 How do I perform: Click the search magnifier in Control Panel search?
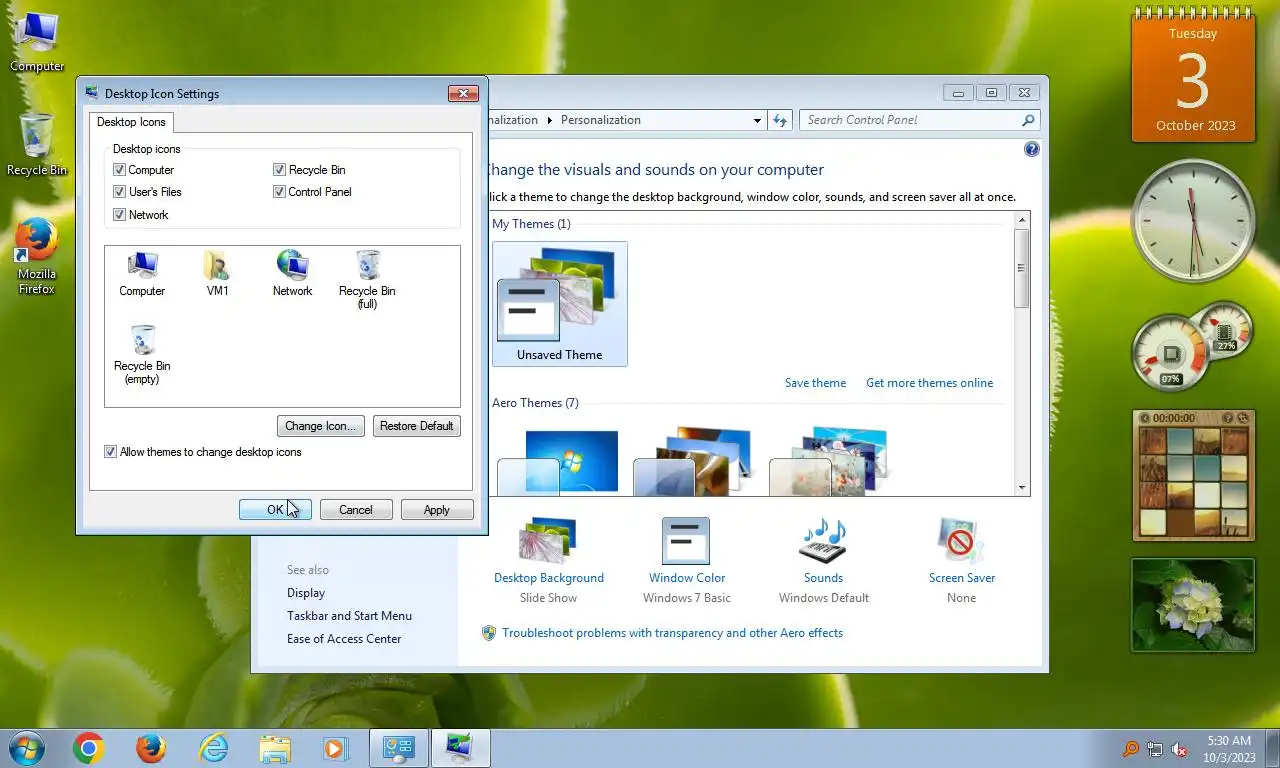coord(1028,120)
